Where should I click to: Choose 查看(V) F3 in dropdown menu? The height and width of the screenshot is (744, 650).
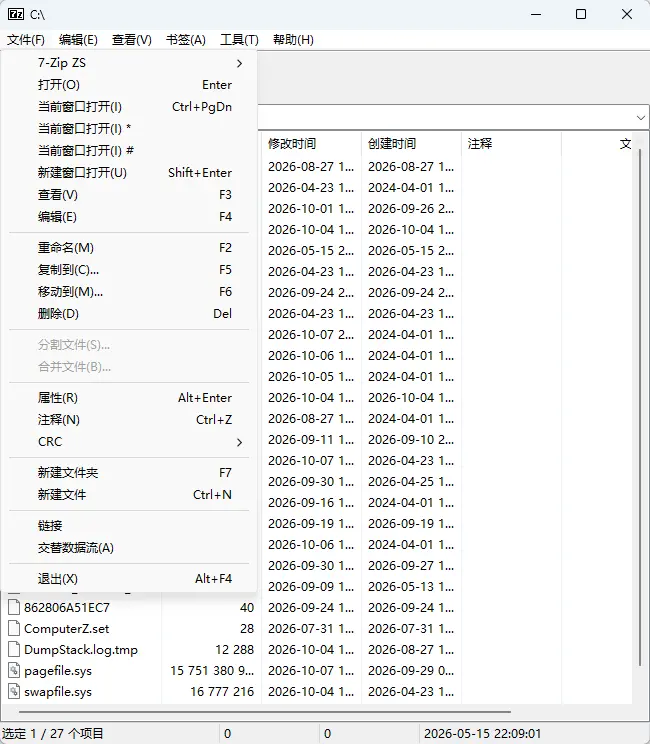pyautogui.click(x=129, y=195)
